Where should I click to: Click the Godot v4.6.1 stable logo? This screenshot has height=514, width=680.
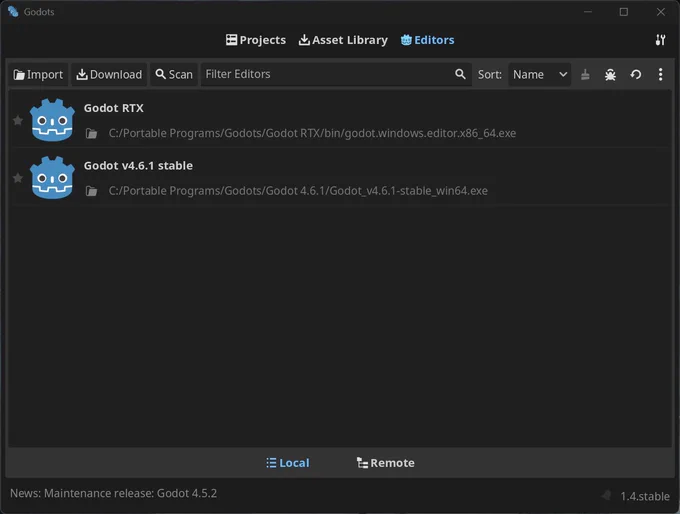click(52, 178)
